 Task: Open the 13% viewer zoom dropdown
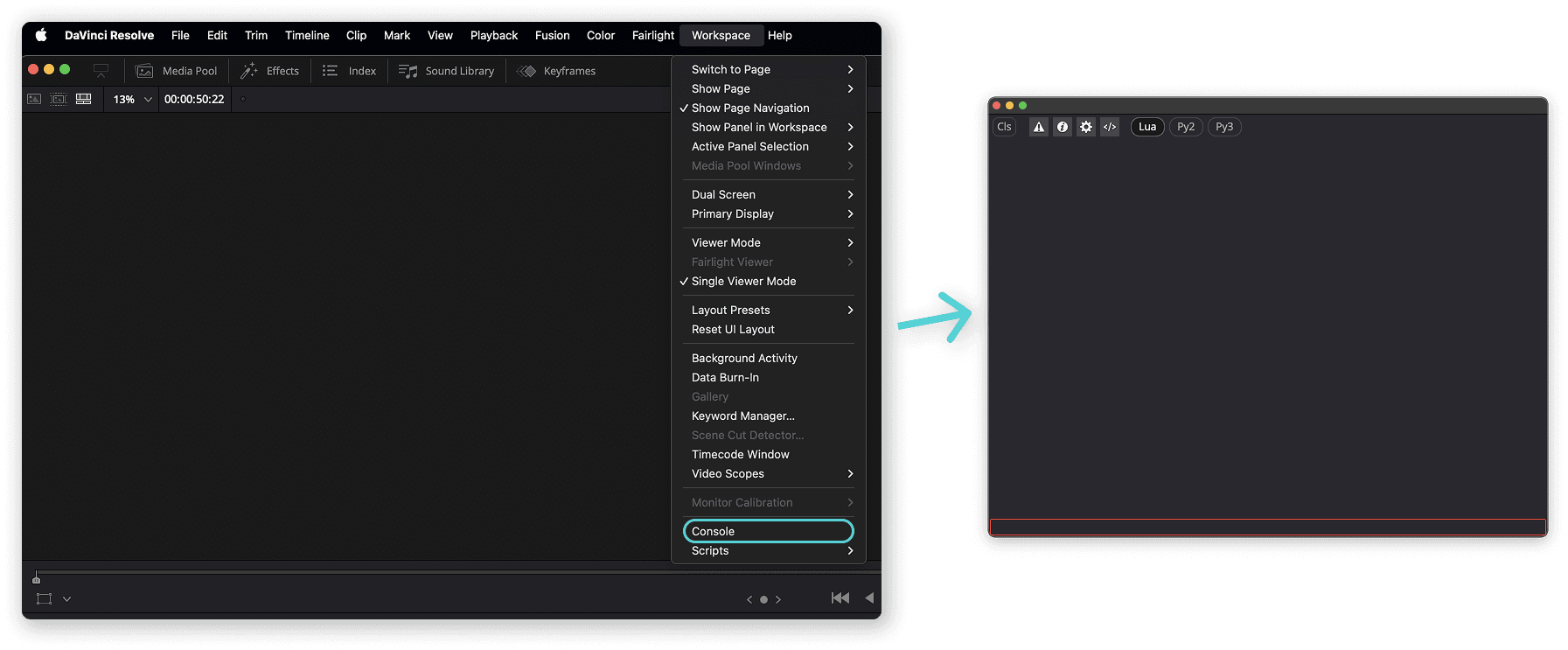pos(132,99)
